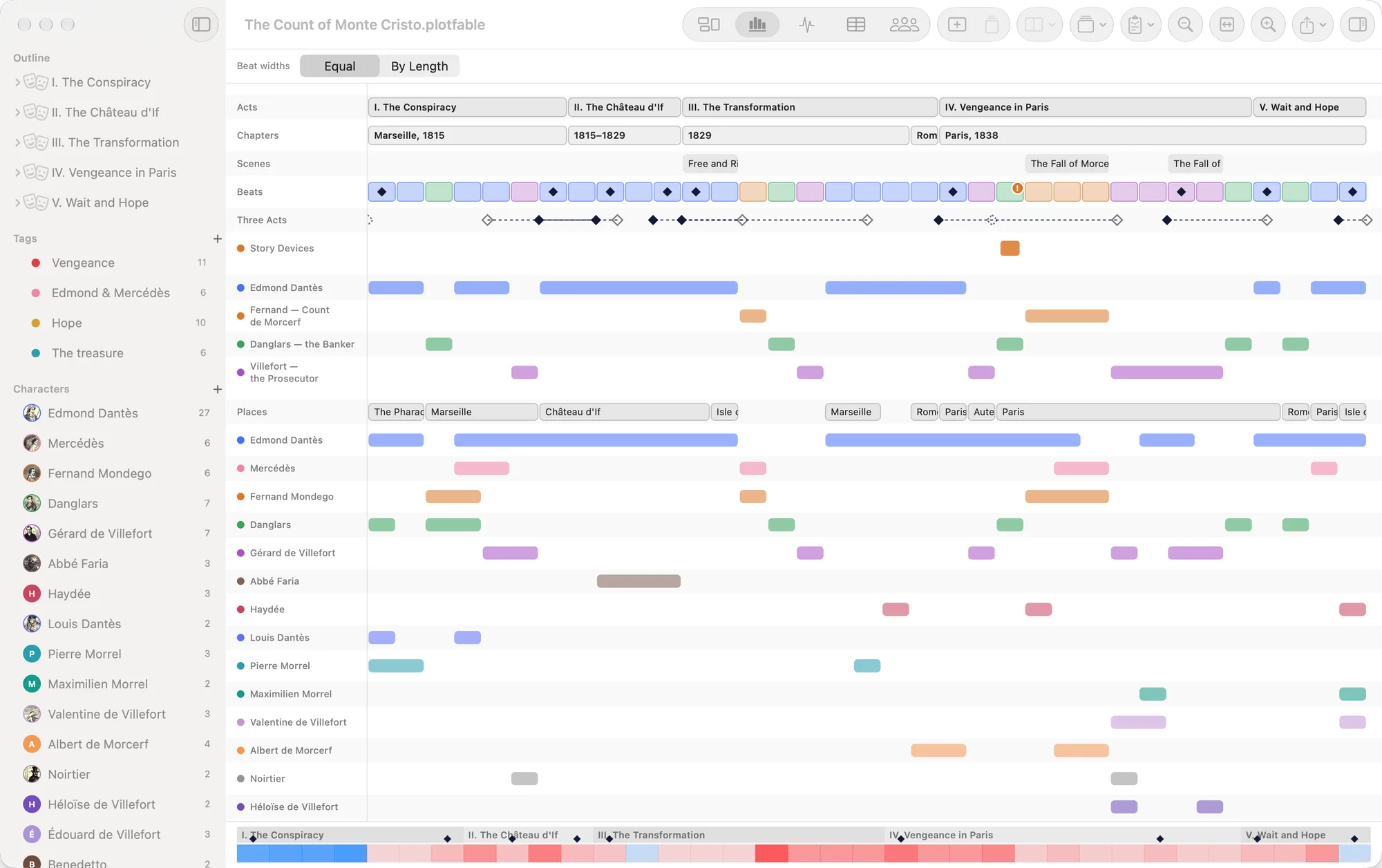Screen dimensions: 1382x868
Task: Expand II. The Château d'If outline item
Action: (17, 112)
